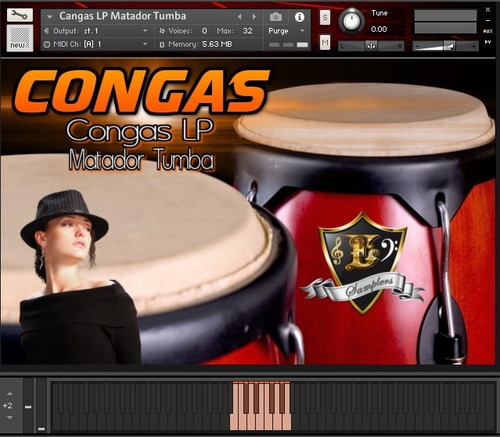The image size is (500, 437).
Task: Expand the instrument name dropdown arrow
Action: pos(50,16)
